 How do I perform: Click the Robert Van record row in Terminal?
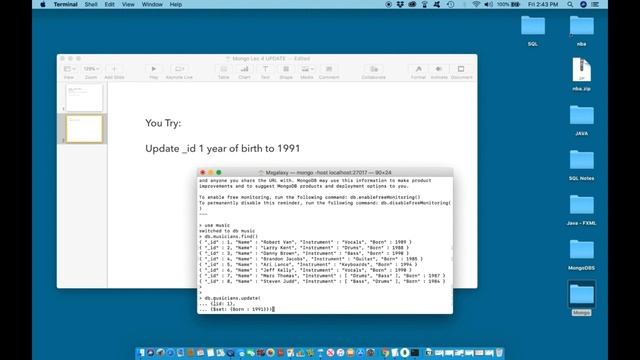click(305, 242)
